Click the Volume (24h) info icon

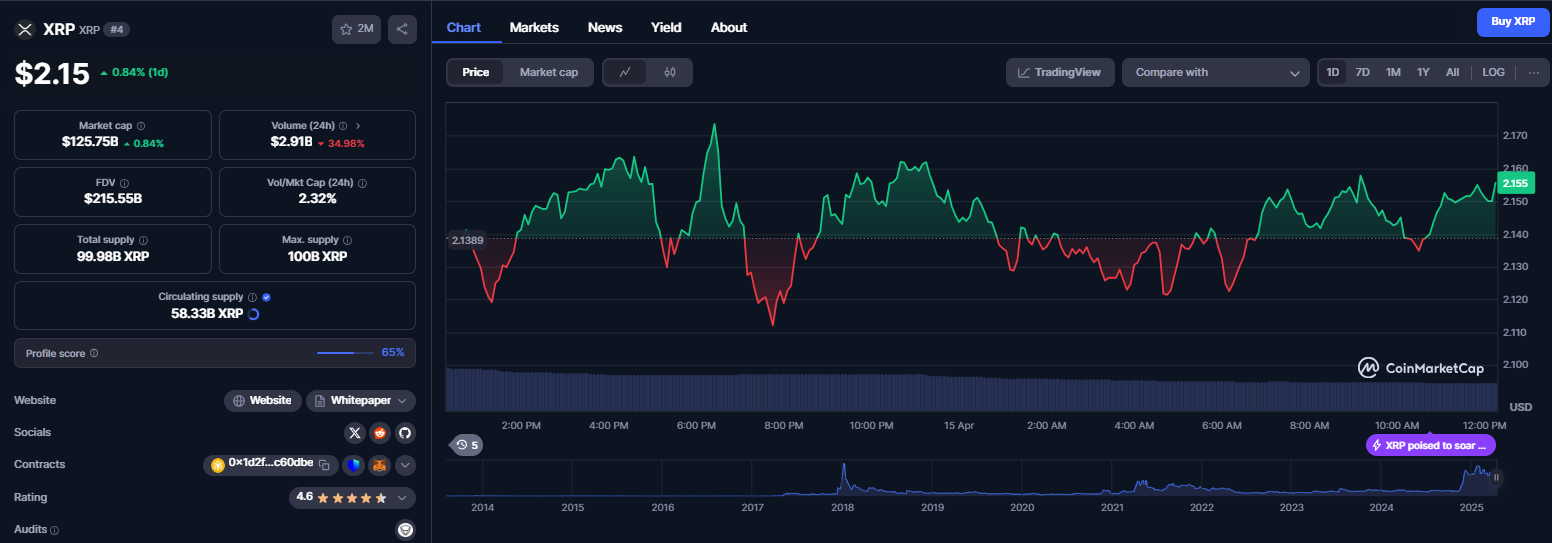[x=343, y=126]
